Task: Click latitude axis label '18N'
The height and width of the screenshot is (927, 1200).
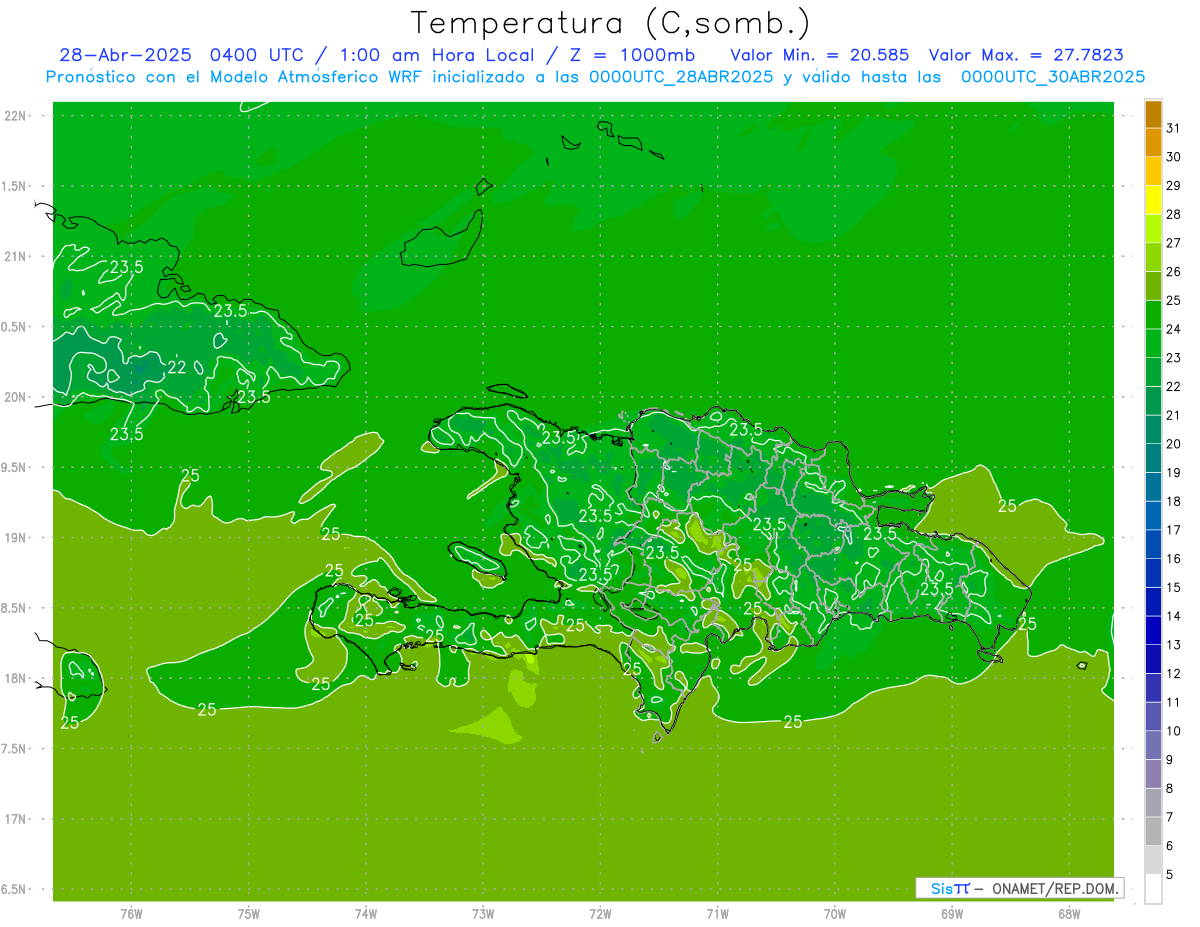Action: (16, 679)
